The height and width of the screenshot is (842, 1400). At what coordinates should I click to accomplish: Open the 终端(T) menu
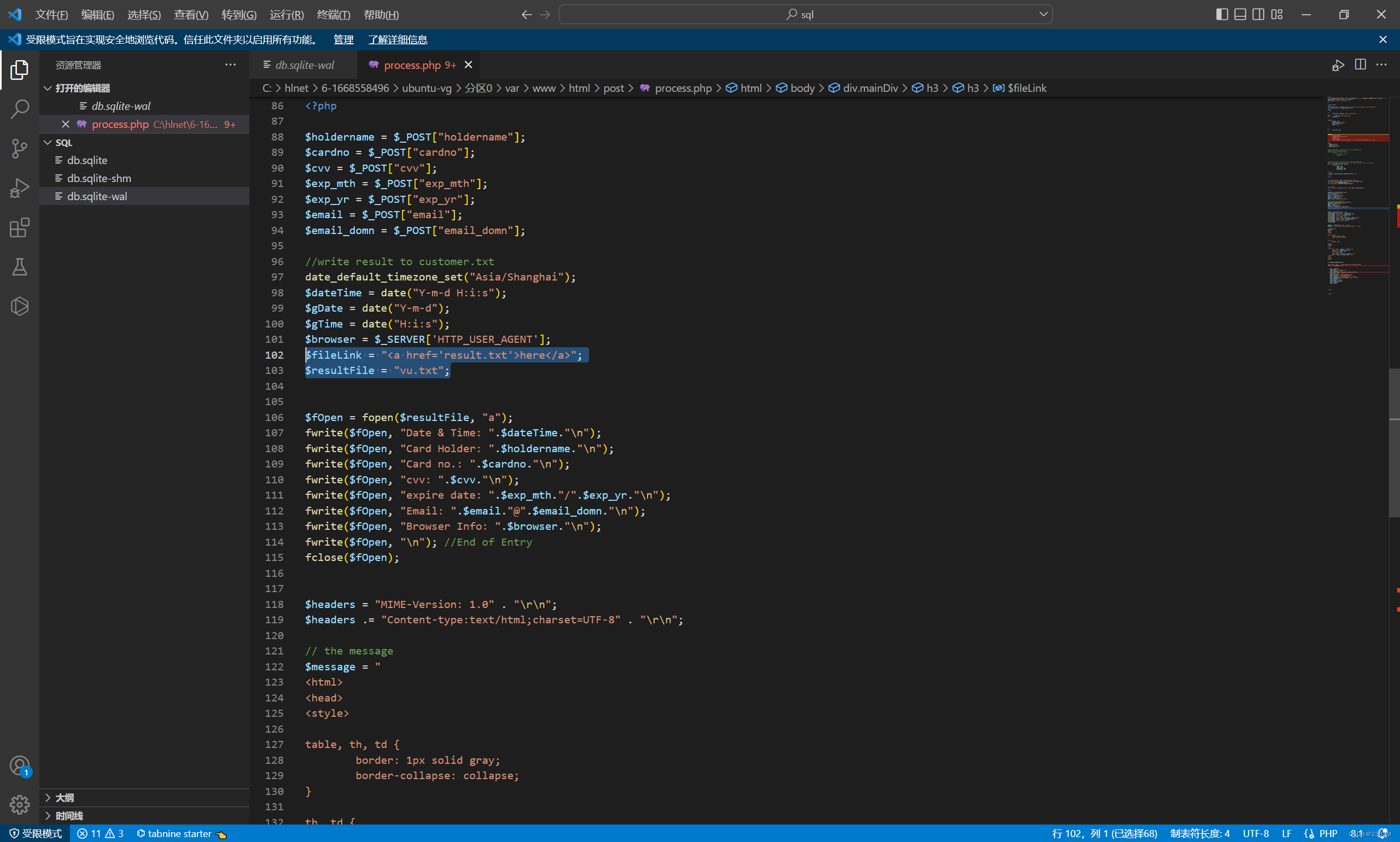[333, 15]
